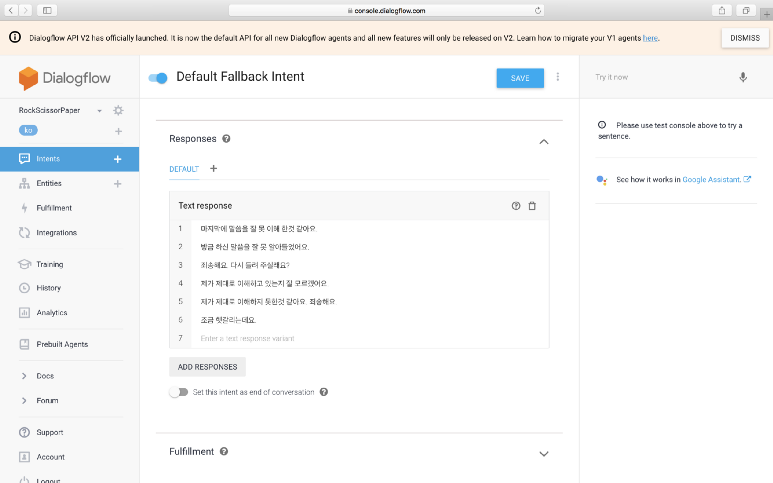Screen dimensions: 773x483
Task: Open the three-dot menu beside Save
Action: [558, 77]
